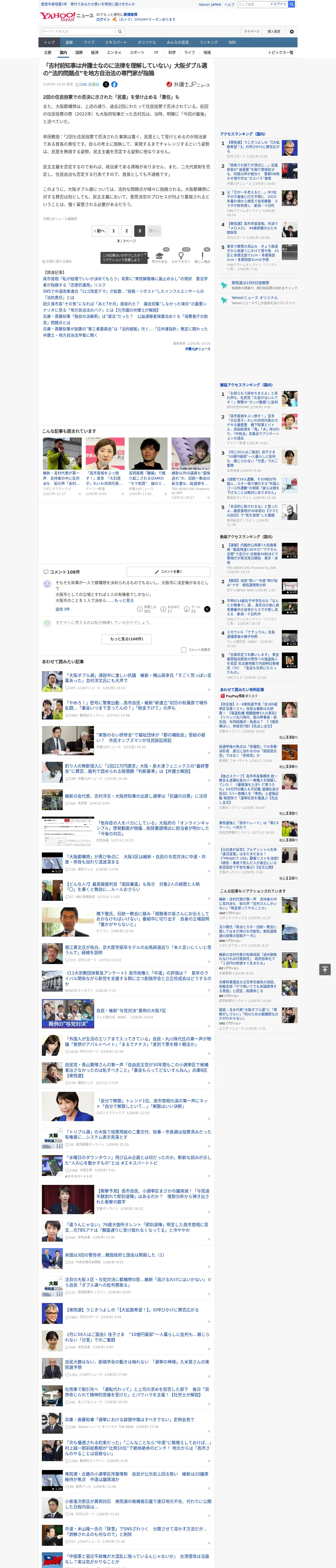
Task: Open 米国は3回の警告状 article
Action: 115,1254
